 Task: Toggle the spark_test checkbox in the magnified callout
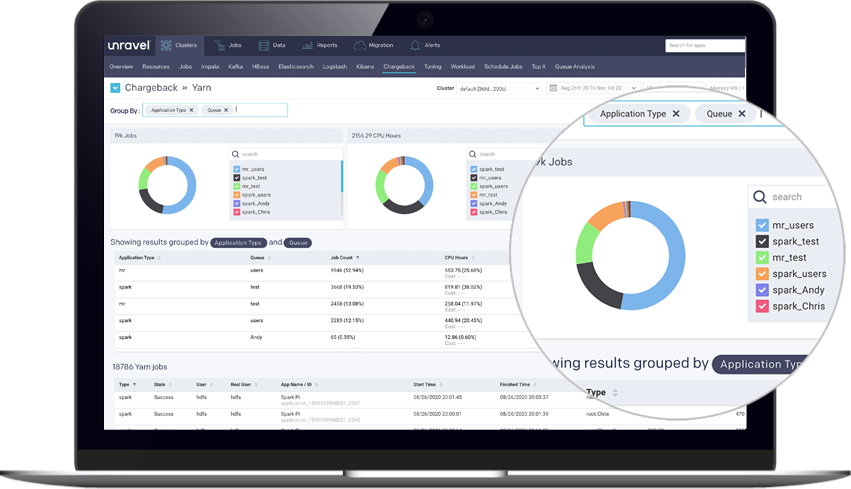[x=762, y=242]
